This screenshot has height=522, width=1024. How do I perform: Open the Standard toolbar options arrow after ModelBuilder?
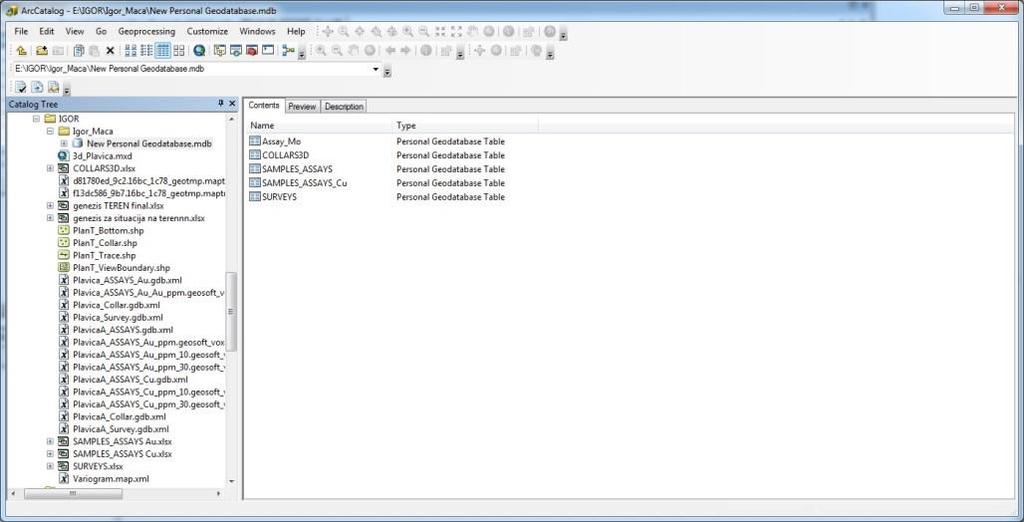tap(302, 55)
